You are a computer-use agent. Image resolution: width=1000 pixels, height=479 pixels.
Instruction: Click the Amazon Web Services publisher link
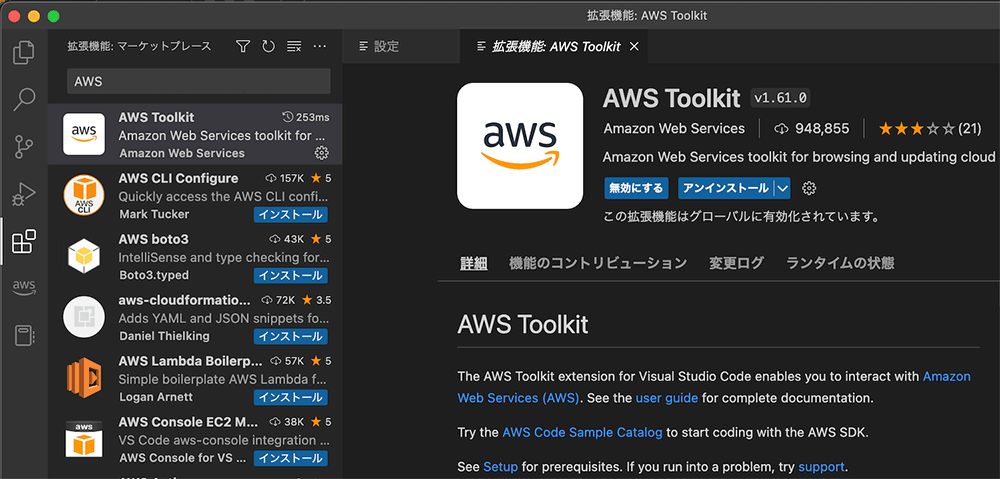click(x=674, y=129)
